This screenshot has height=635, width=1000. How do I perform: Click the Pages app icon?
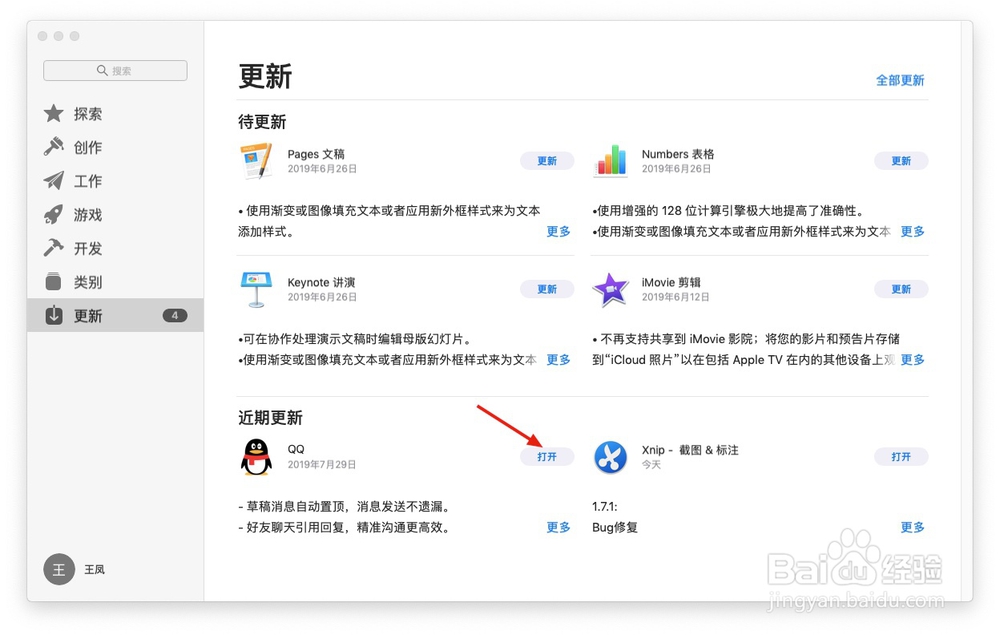click(256, 161)
